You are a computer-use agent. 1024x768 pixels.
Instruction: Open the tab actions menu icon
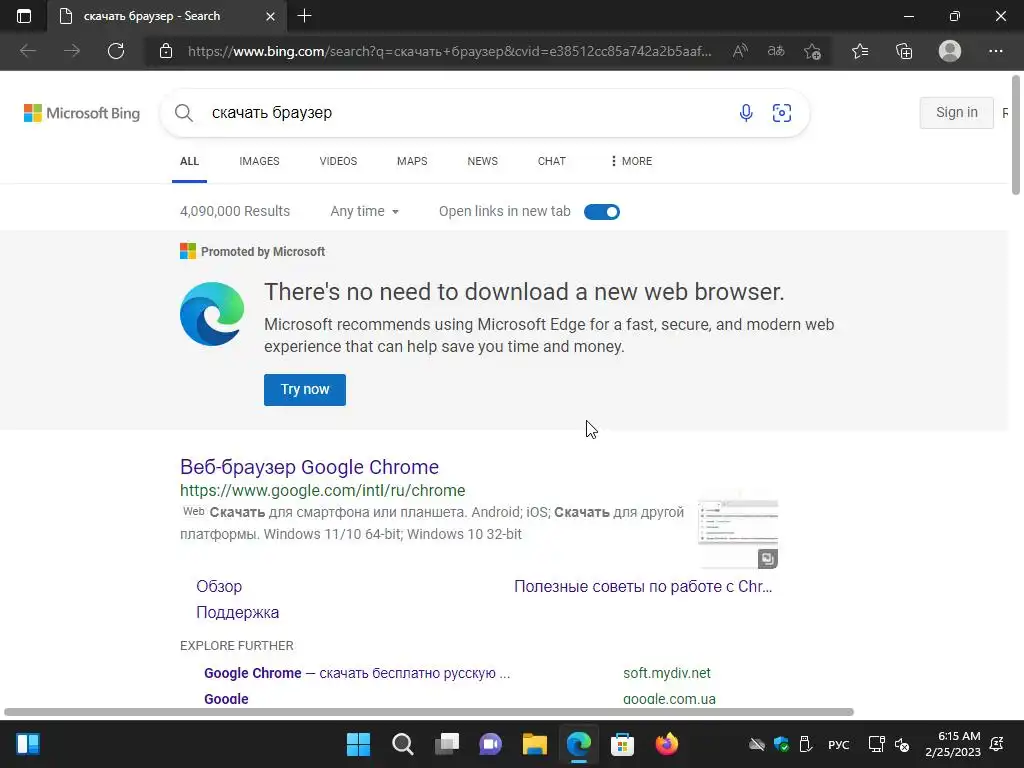24,16
